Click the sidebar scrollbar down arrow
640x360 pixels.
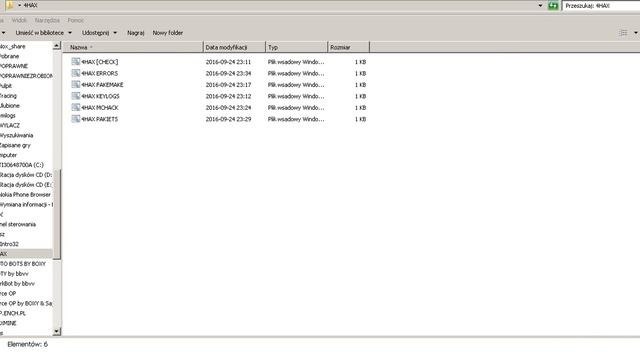57,331
